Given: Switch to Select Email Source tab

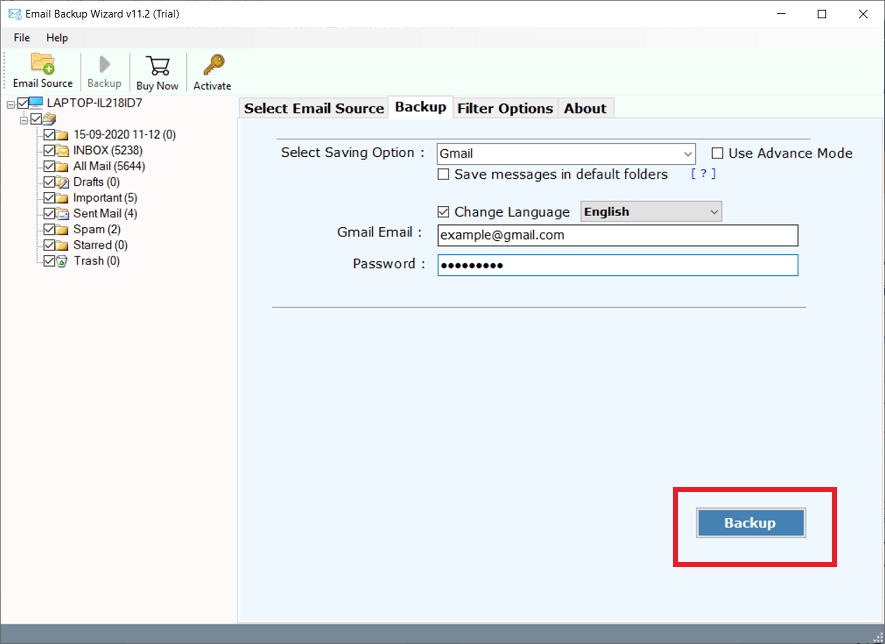Looking at the screenshot, I should [x=314, y=108].
